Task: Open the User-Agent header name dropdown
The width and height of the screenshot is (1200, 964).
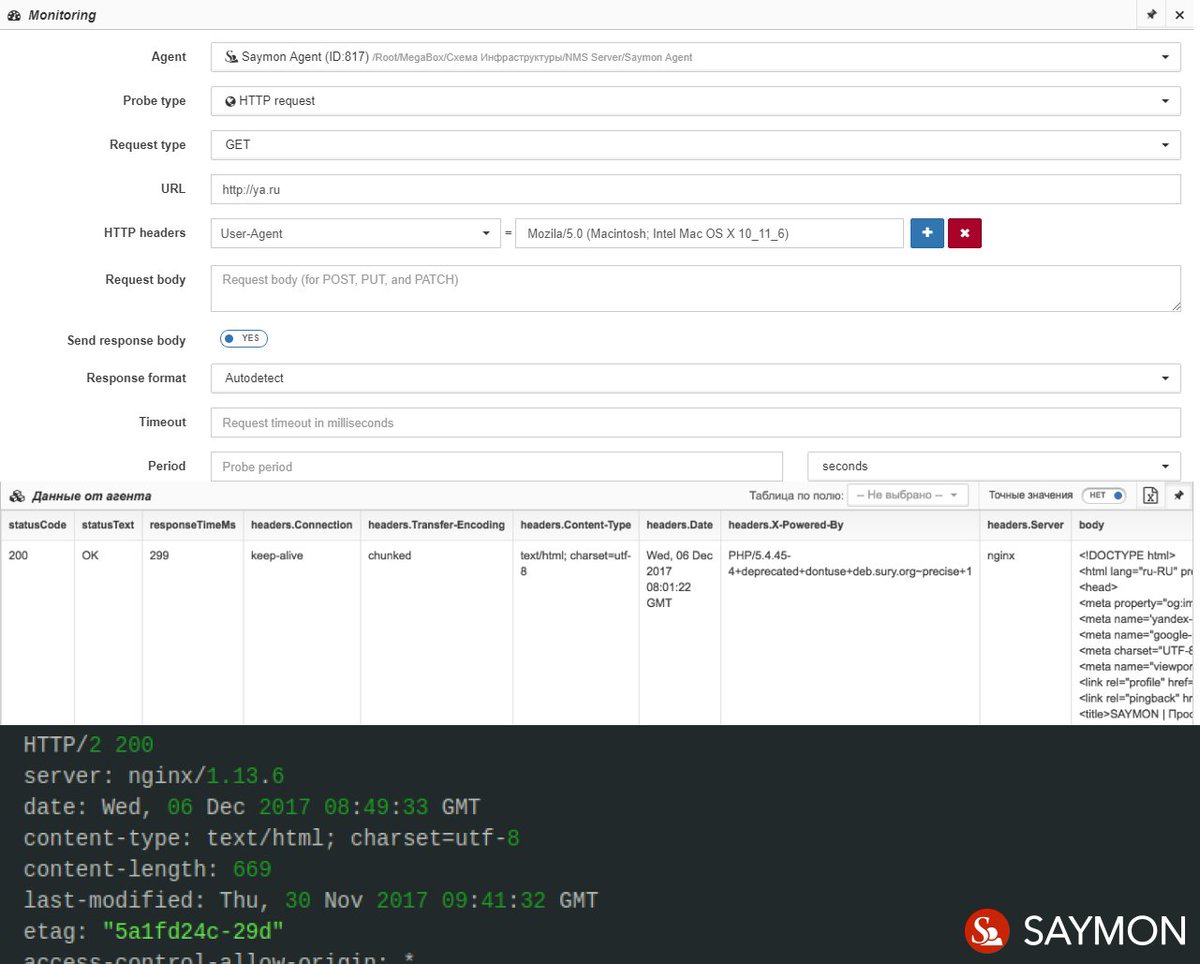Action: click(x=355, y=233)
